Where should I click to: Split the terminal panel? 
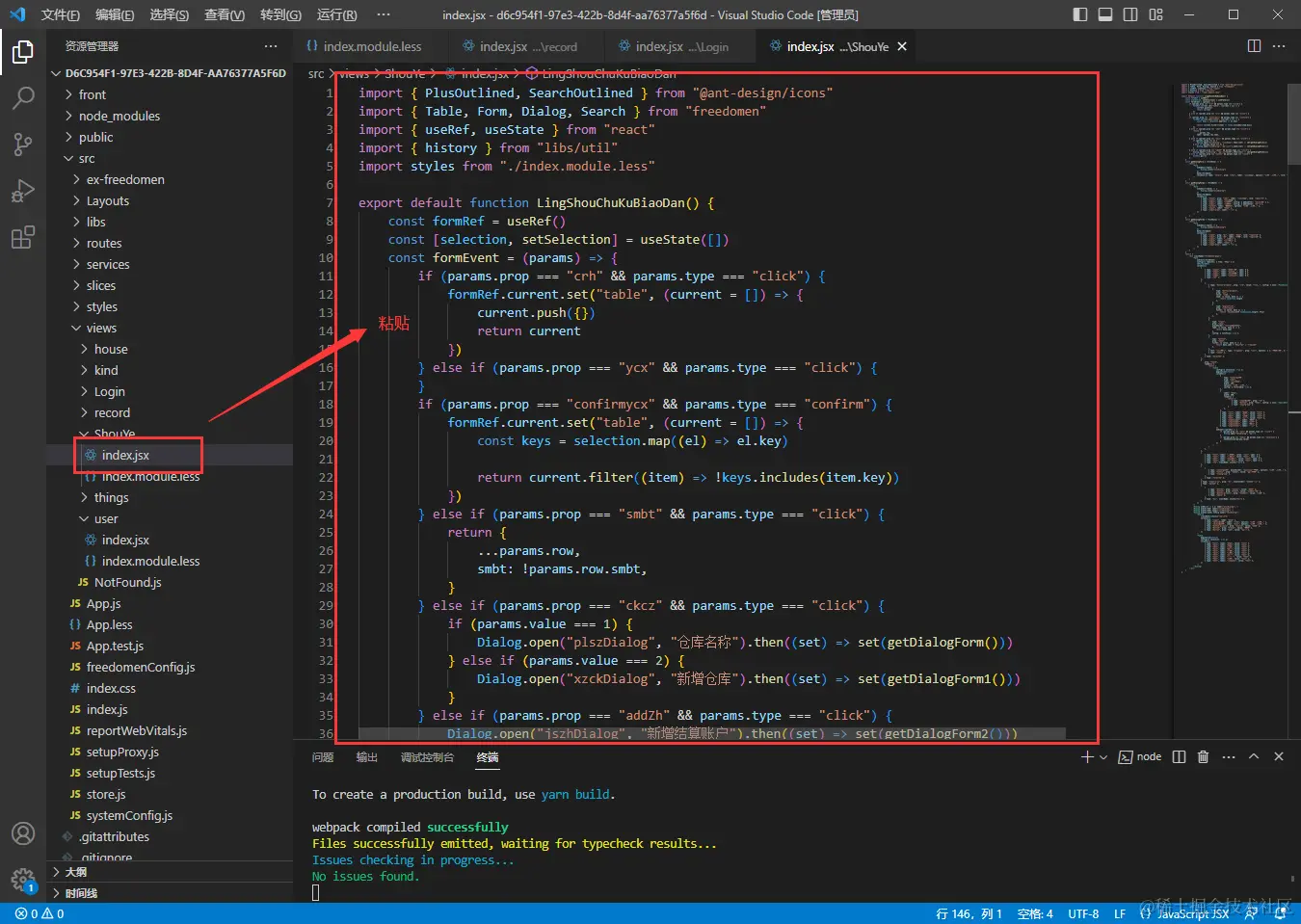pos(1179,757)
